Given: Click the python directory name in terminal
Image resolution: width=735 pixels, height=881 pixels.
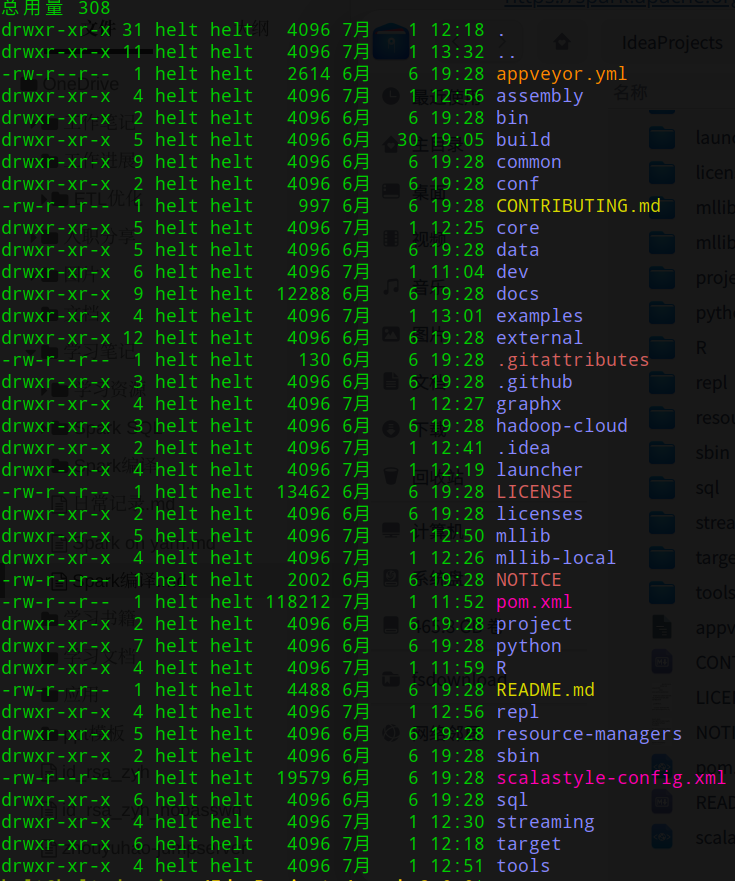Looking at the screenshot, I should click(x=529, y=646).
